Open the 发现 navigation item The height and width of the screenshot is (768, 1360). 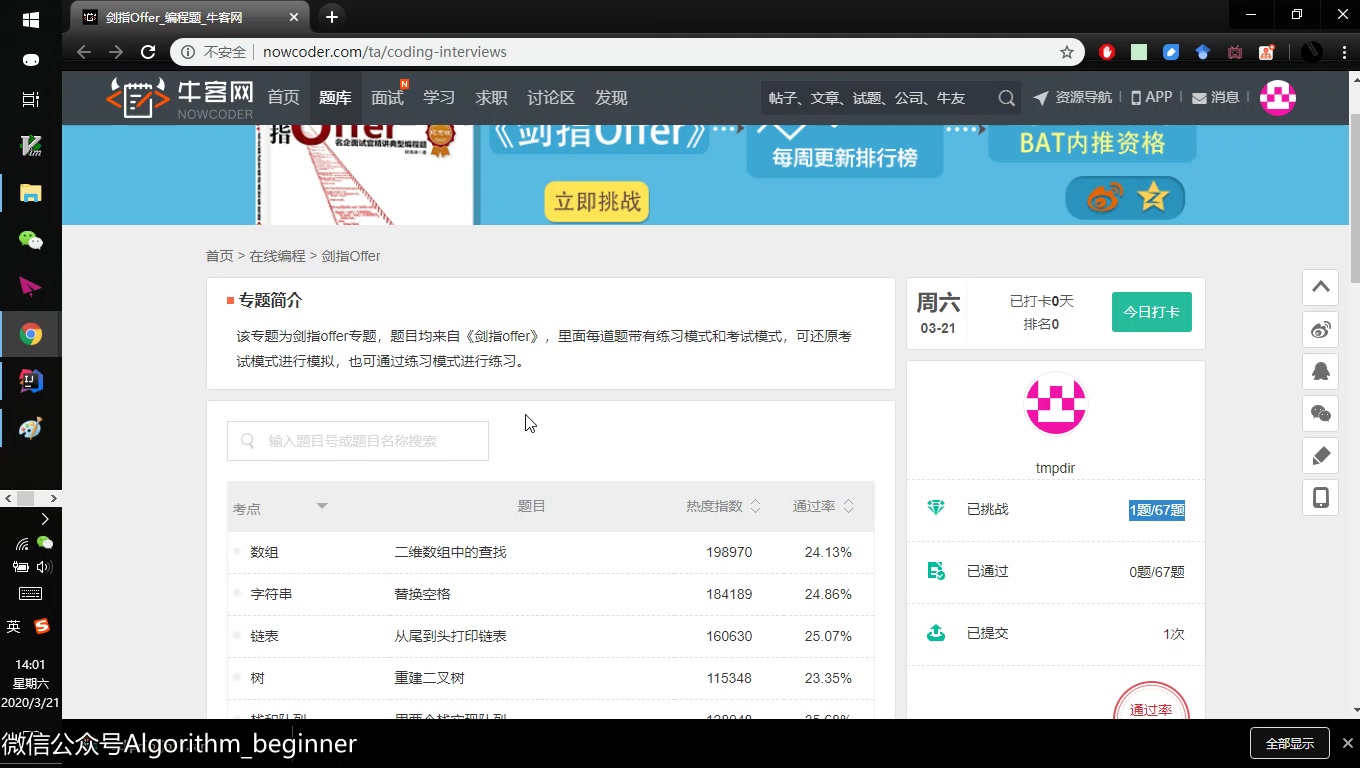pyautogui.click(x=611, y=98)
